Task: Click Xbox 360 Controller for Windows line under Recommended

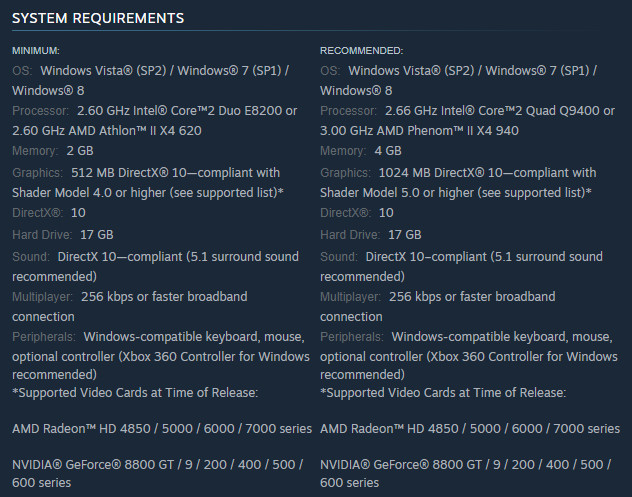Action: tap(469, 357)
